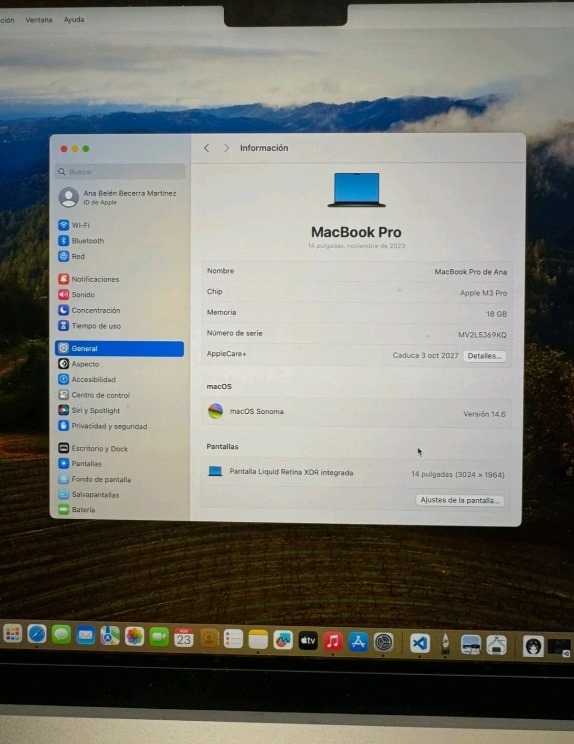Click the MacBook Pro laptop image
The width and height of the screenshot is (574, 744).
pos(356,189)
